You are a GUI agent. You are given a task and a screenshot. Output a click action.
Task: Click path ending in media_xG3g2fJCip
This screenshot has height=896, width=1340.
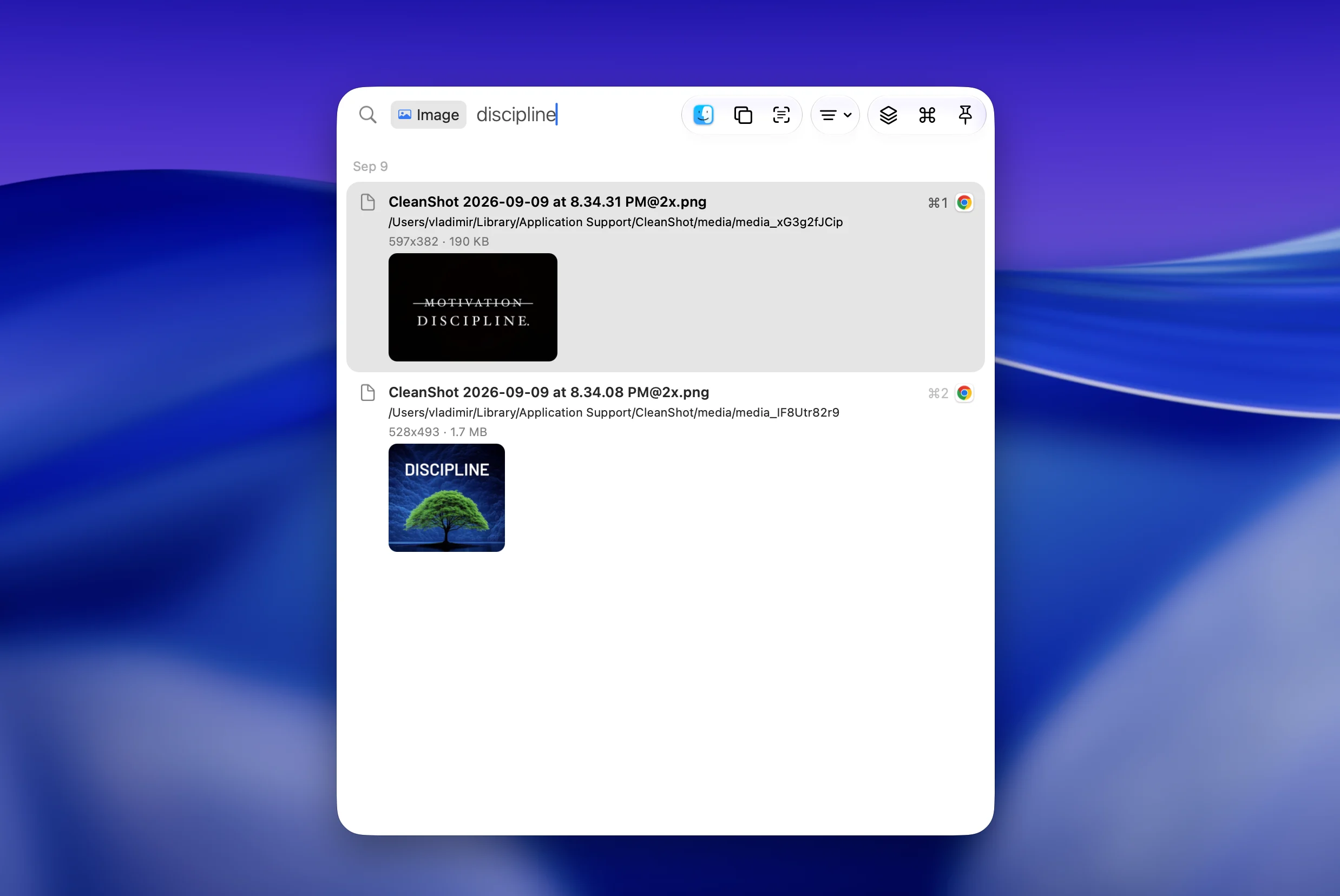615,222
